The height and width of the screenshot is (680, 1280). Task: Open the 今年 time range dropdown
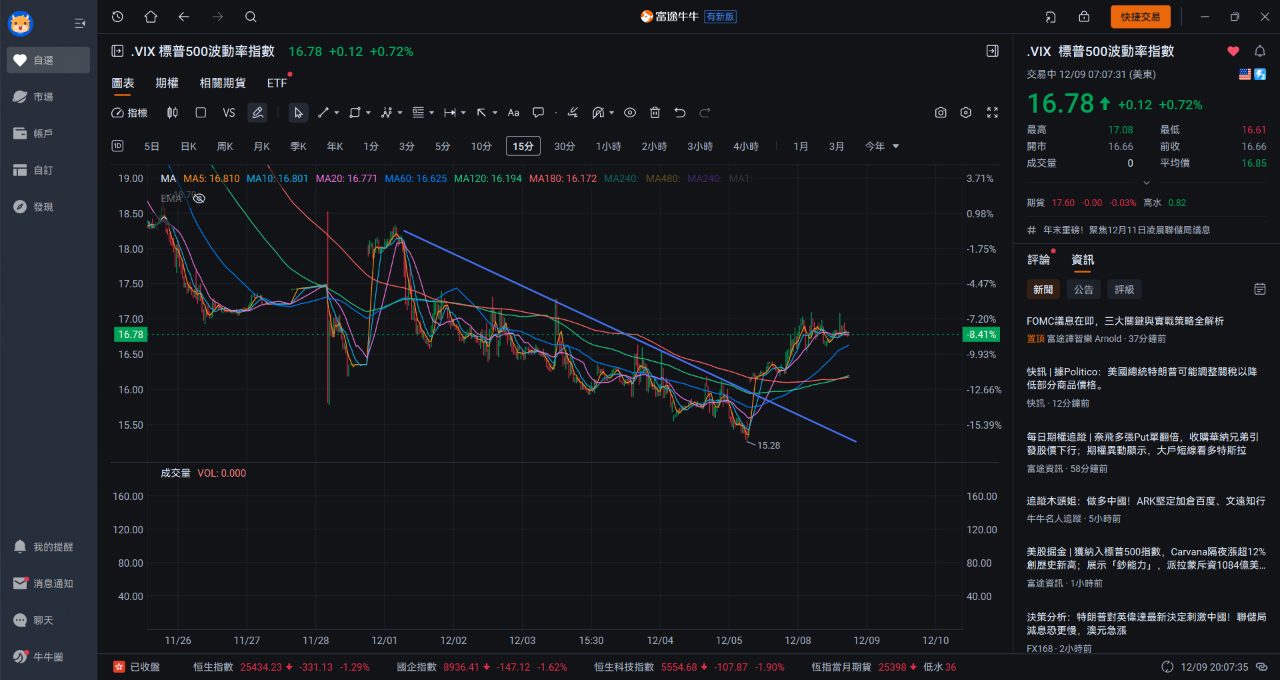click(882, 146)
